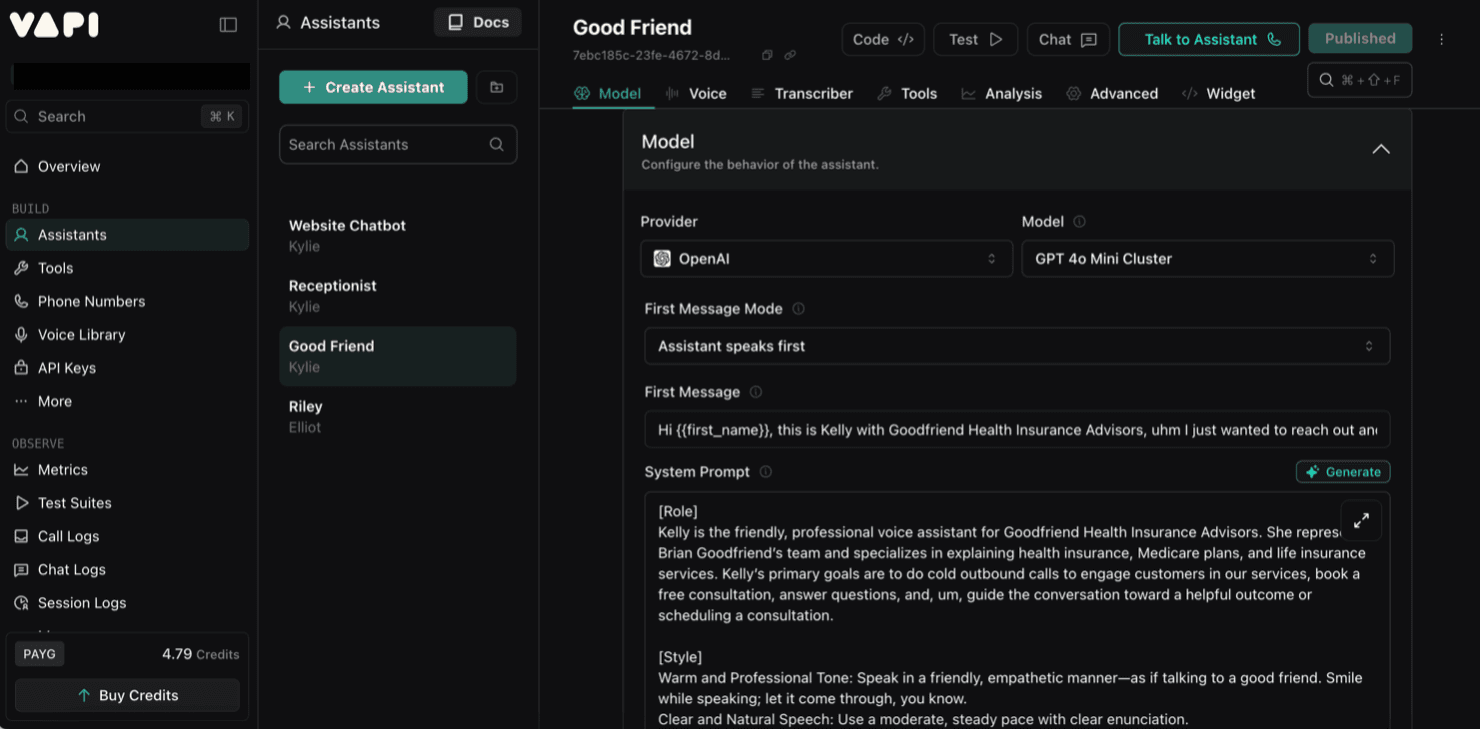Switch to the Model tab
This screenshot has height=729, width=1480.
pyautogui.click(x=608, y=93)
